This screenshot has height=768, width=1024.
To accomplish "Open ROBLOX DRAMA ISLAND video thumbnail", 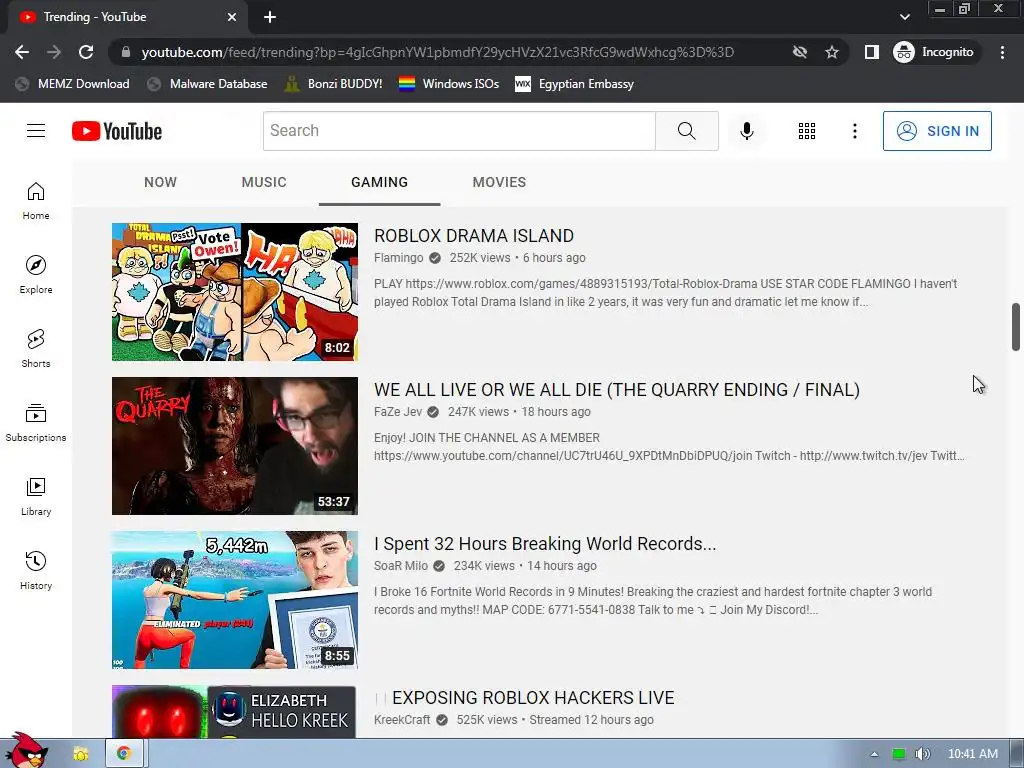I will pyautogui.click(x=234, y=292).
